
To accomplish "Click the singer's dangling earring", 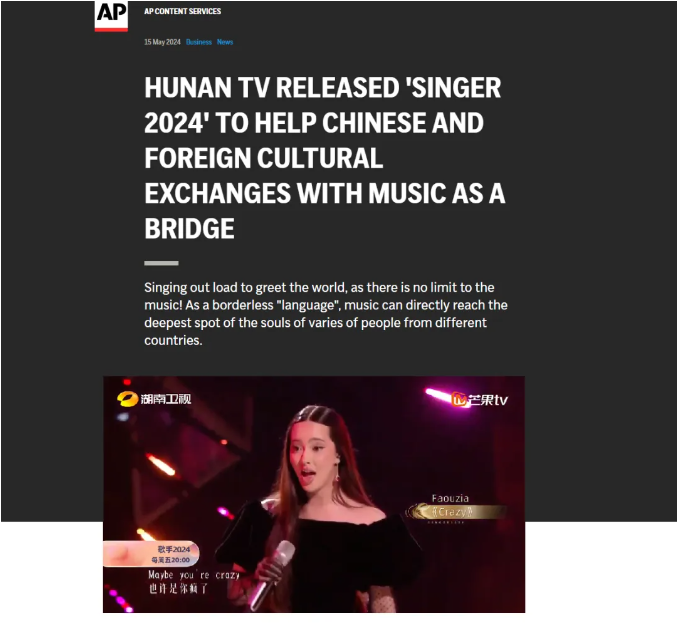I will [x=337, y=478].
